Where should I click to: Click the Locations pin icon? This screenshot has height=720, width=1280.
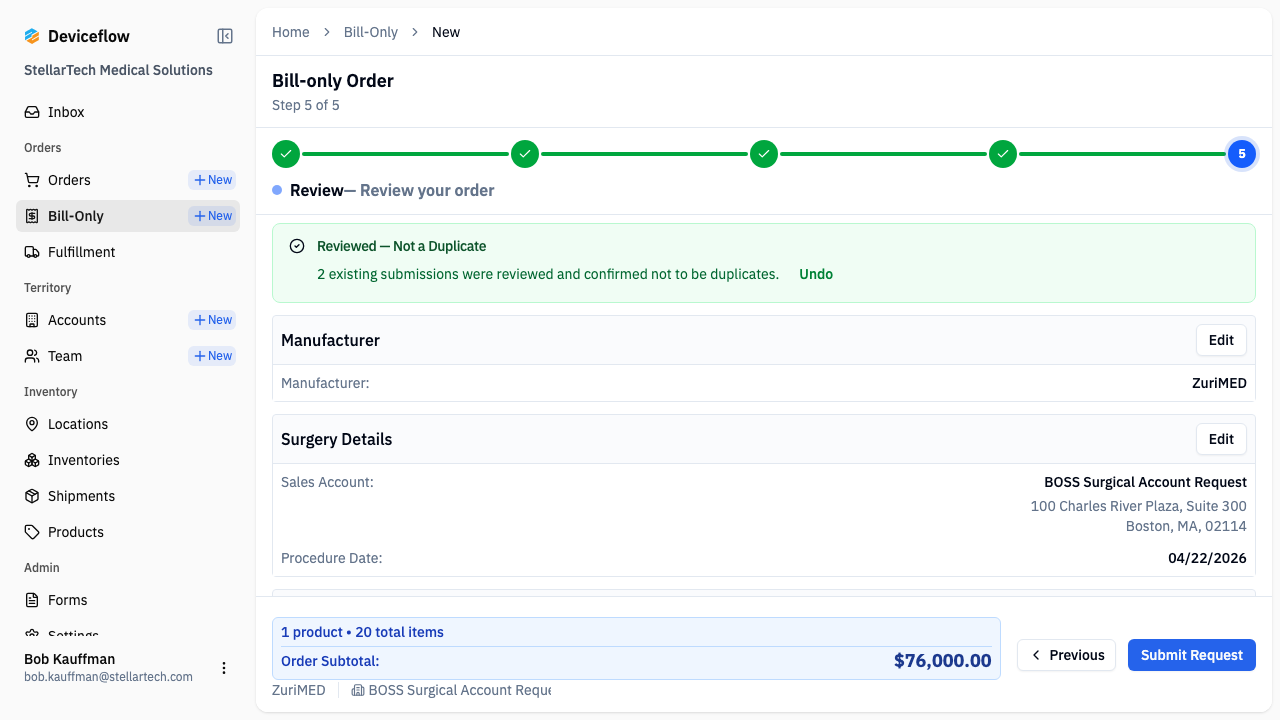(x=32, y=424)
